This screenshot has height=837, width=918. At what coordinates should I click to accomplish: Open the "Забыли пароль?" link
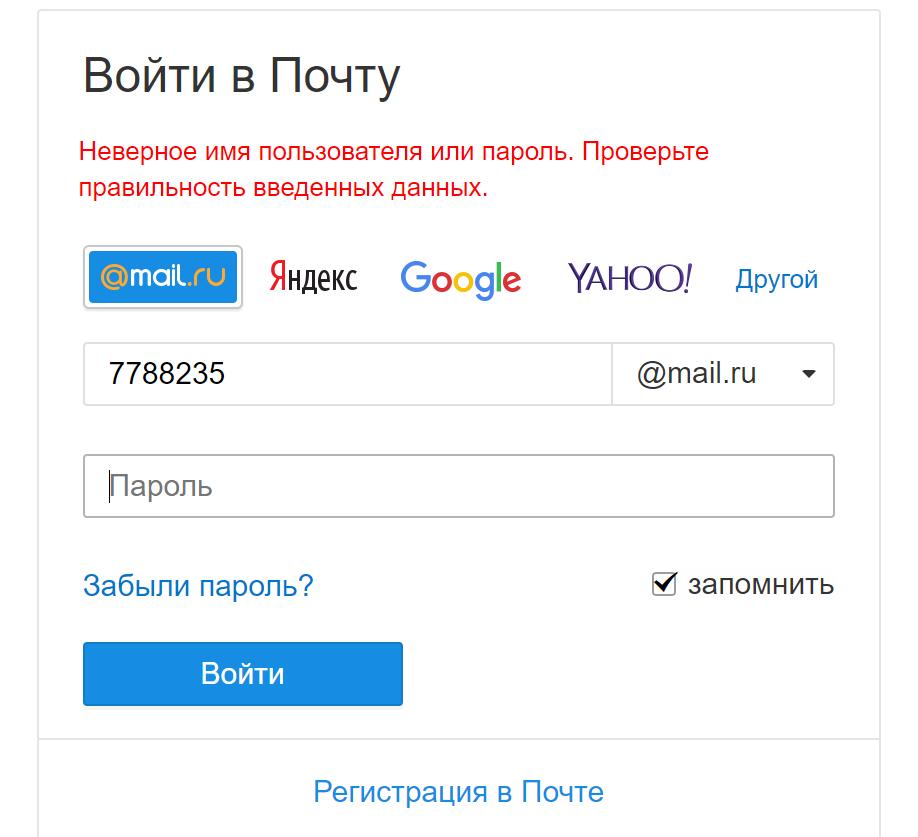pyautogui.click(x=198, y=585)
